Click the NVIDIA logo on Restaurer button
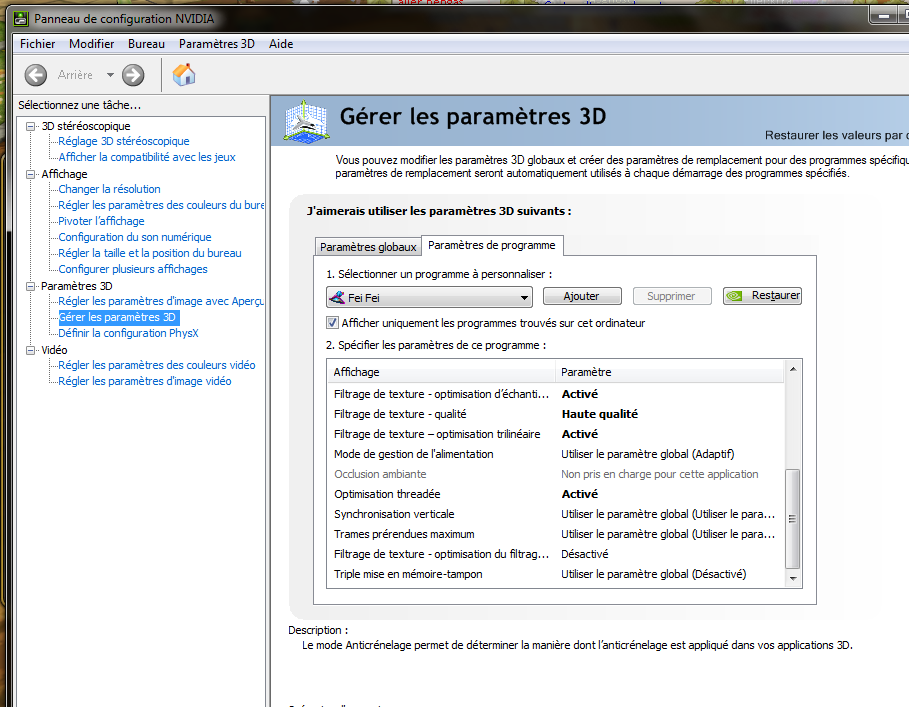Viewport: 909px width, 707px height. (734, 296)
